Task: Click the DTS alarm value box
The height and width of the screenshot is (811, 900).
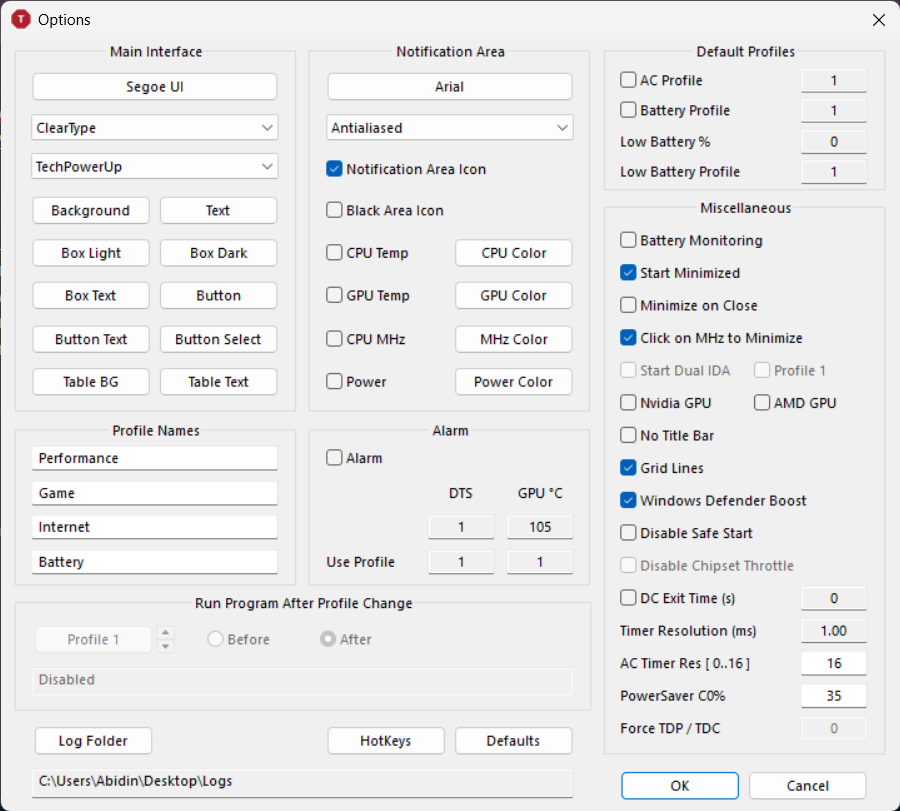Action: [461, 527]
